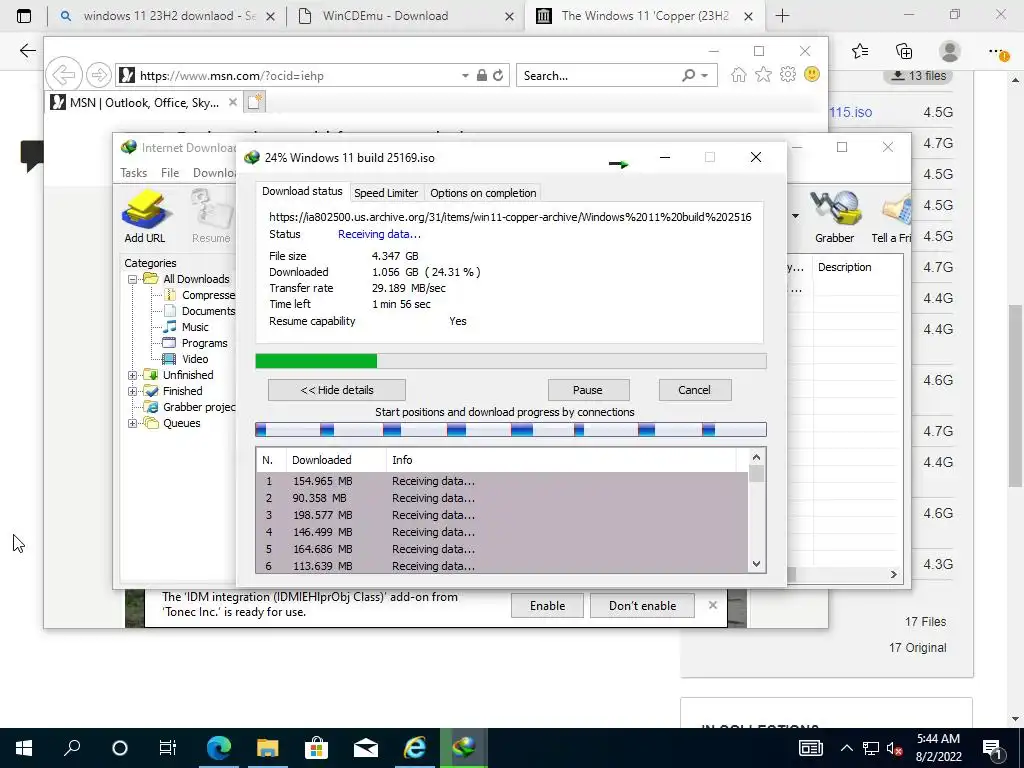Show hidden system tray icons

tap(846, 748)
